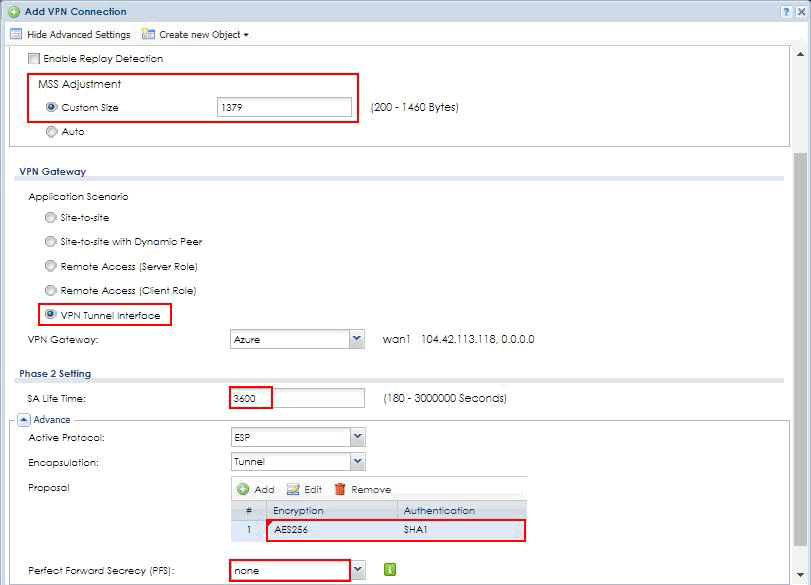811x585 pixels.
Task: Click the scrollbar down arrow
Action: click(x=801, y=575)
